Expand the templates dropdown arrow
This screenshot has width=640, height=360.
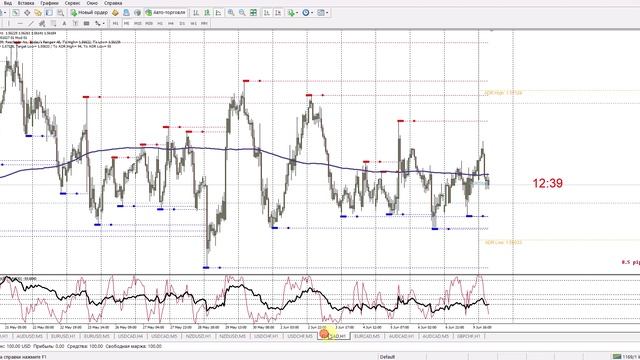coord(327,13)
